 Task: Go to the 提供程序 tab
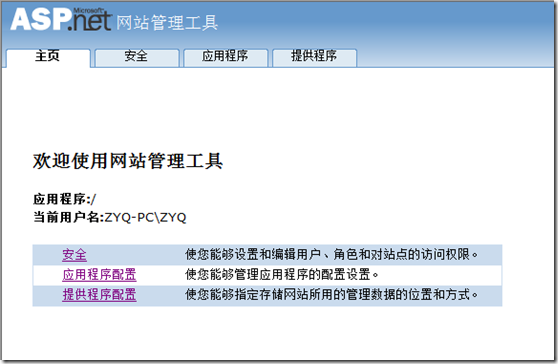[314, 58]
